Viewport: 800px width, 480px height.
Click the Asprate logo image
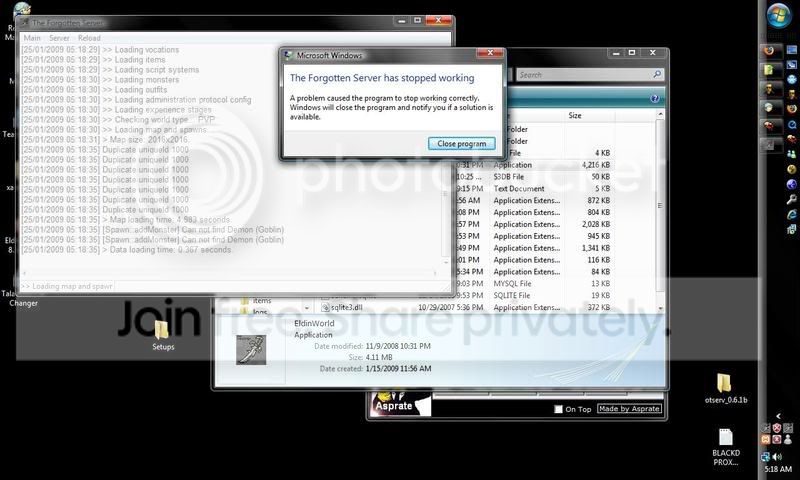click(x=401, y=404)
